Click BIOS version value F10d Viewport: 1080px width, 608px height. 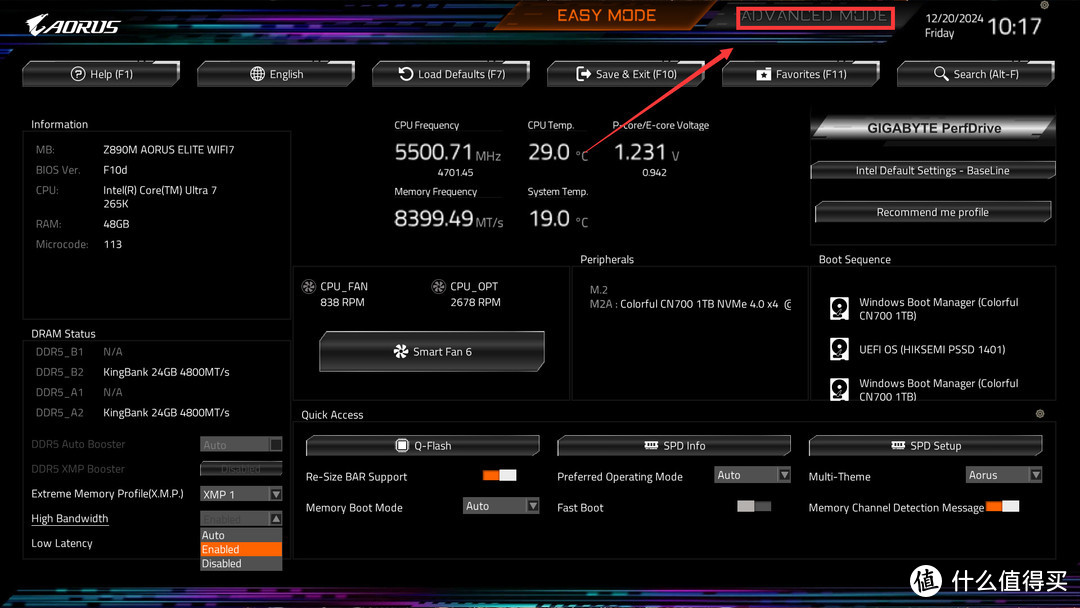(x=115, y=169)
